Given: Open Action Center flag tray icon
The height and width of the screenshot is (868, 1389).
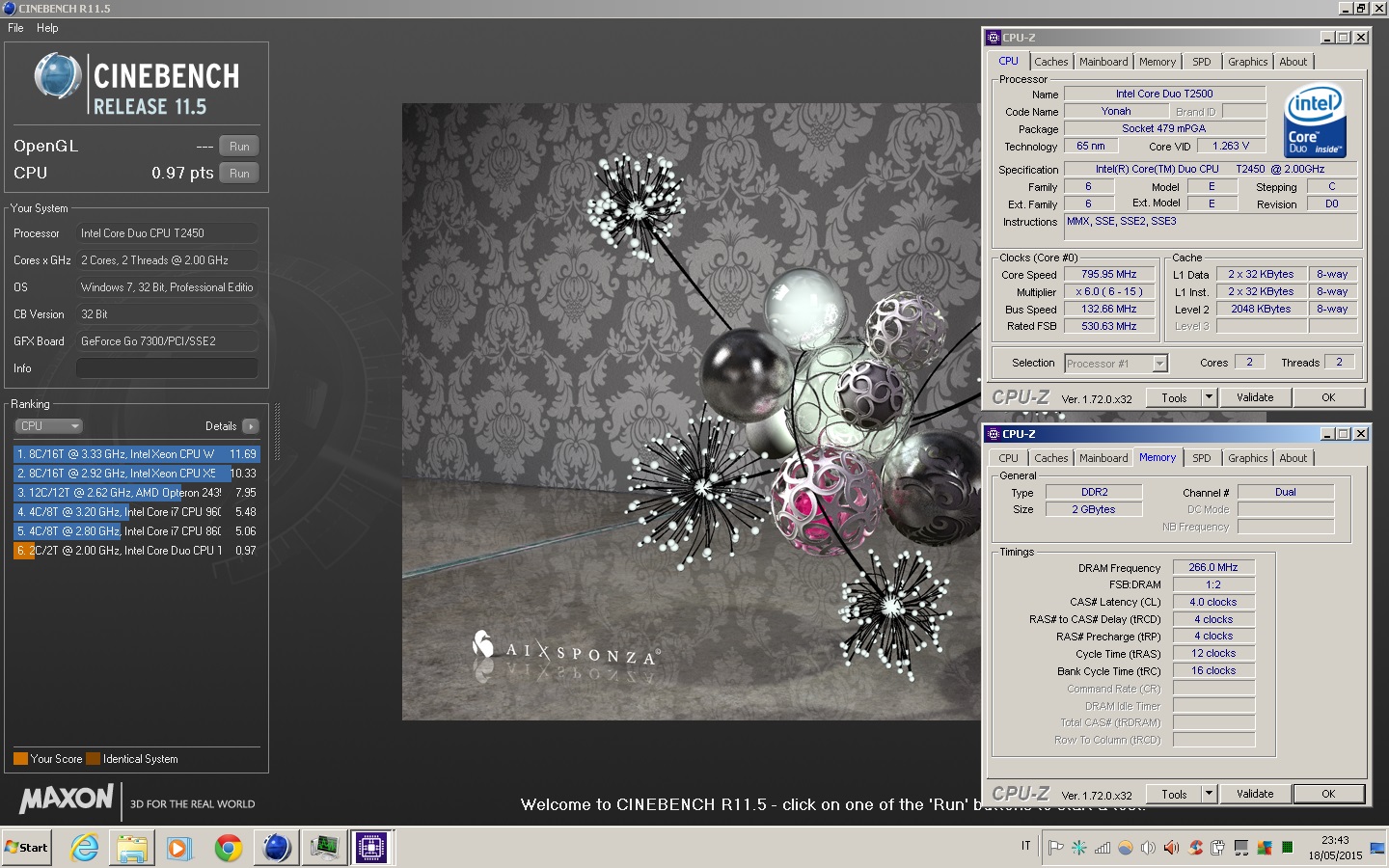Looking at the screenshot, I should pyautogui.click(x=1056, y=848).
